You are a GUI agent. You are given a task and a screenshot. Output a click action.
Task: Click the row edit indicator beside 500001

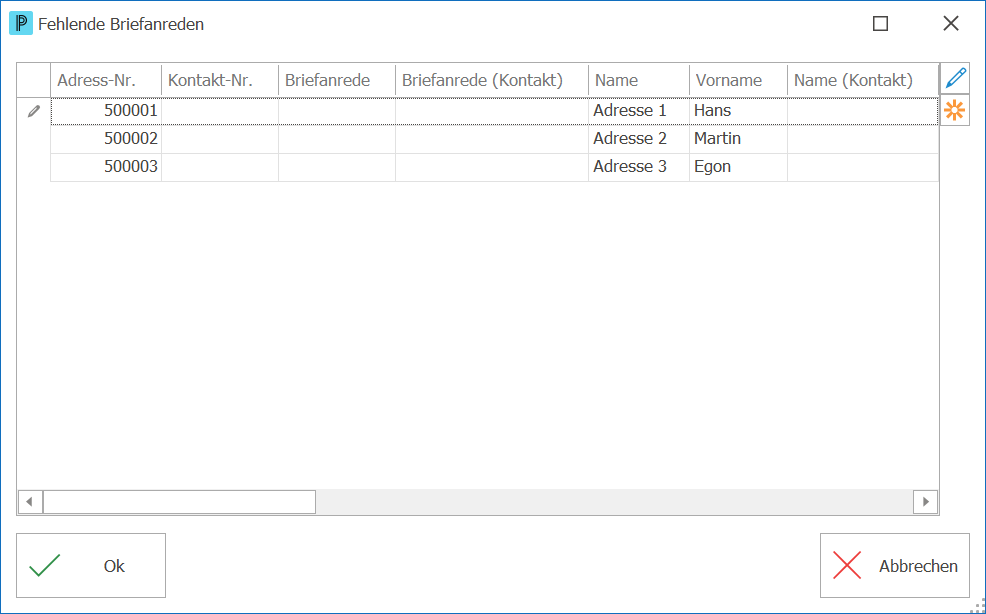(34, 111)
